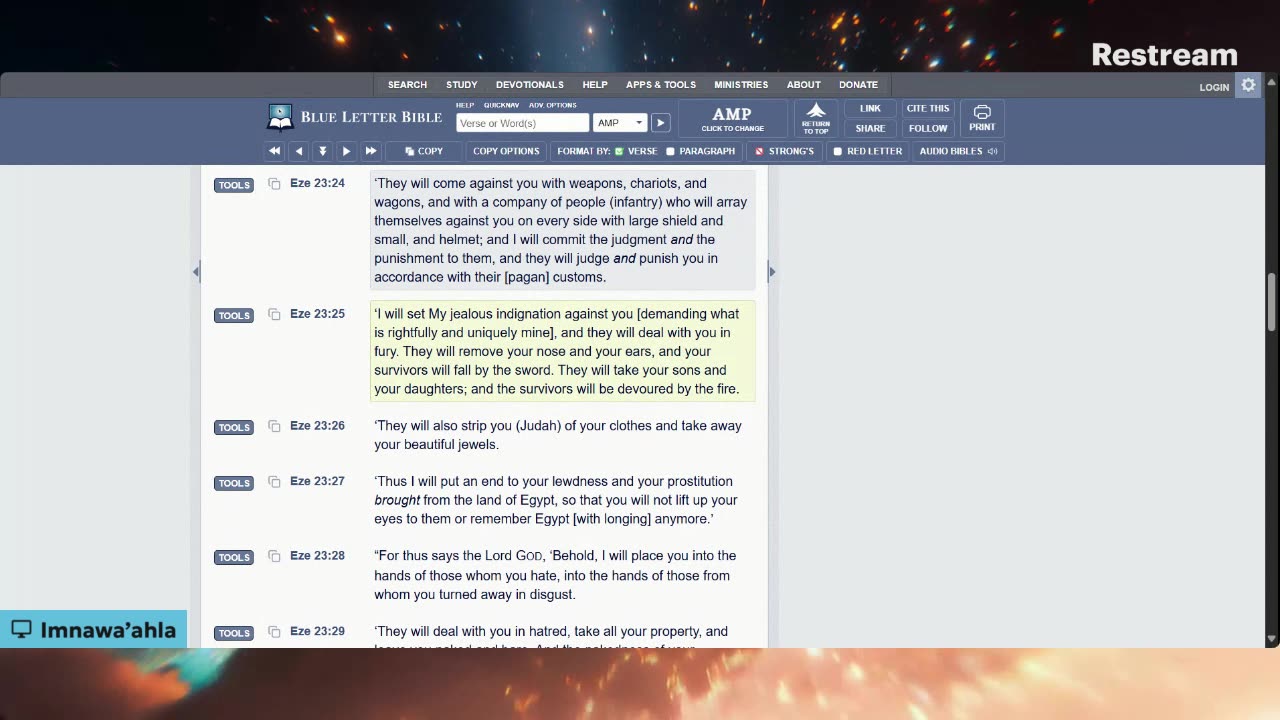Go to previous chapter left arrow
Screen dimensions: 1280x720
(298, 151)
